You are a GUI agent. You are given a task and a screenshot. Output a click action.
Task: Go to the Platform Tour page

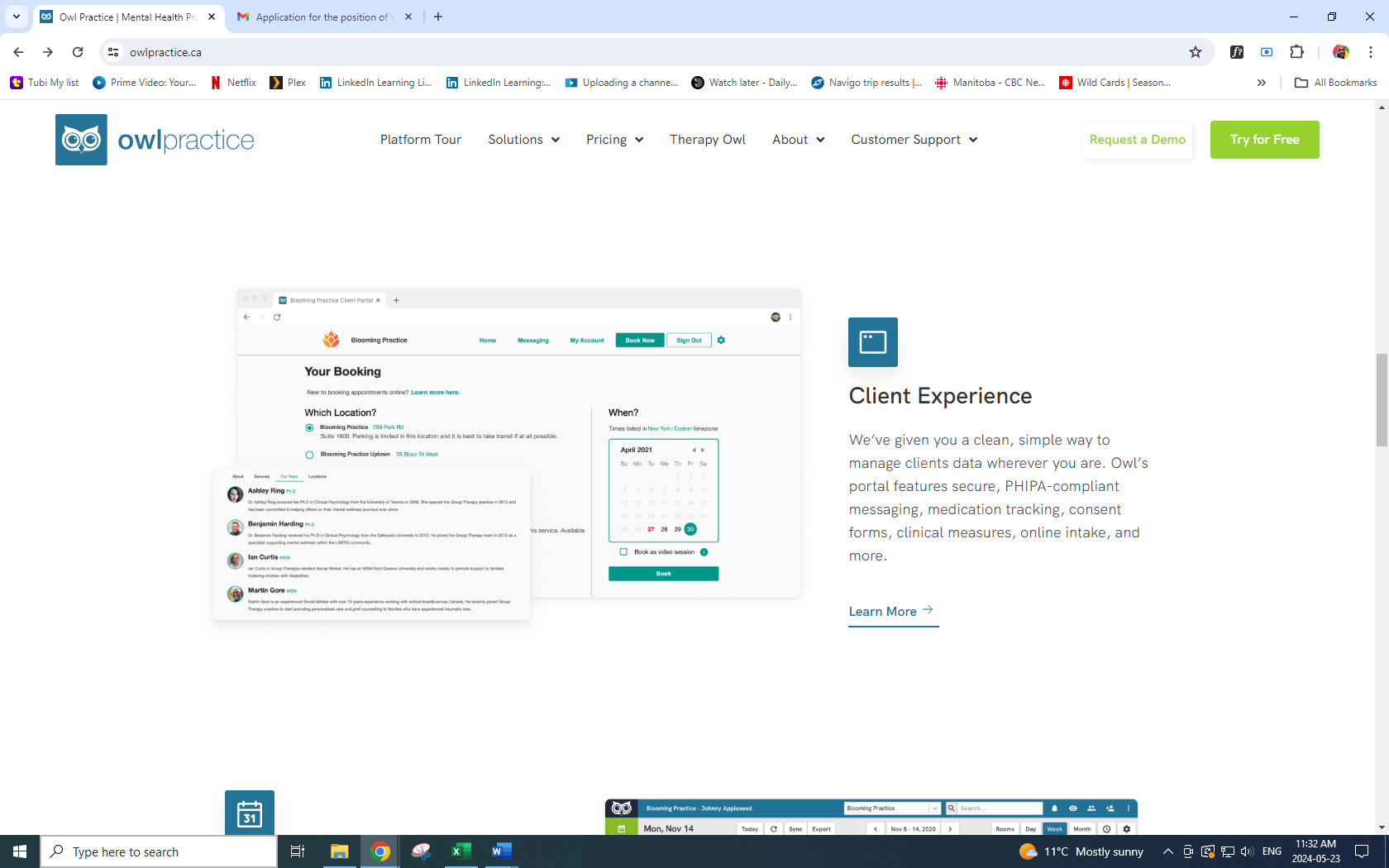click(x=420, y=140)
